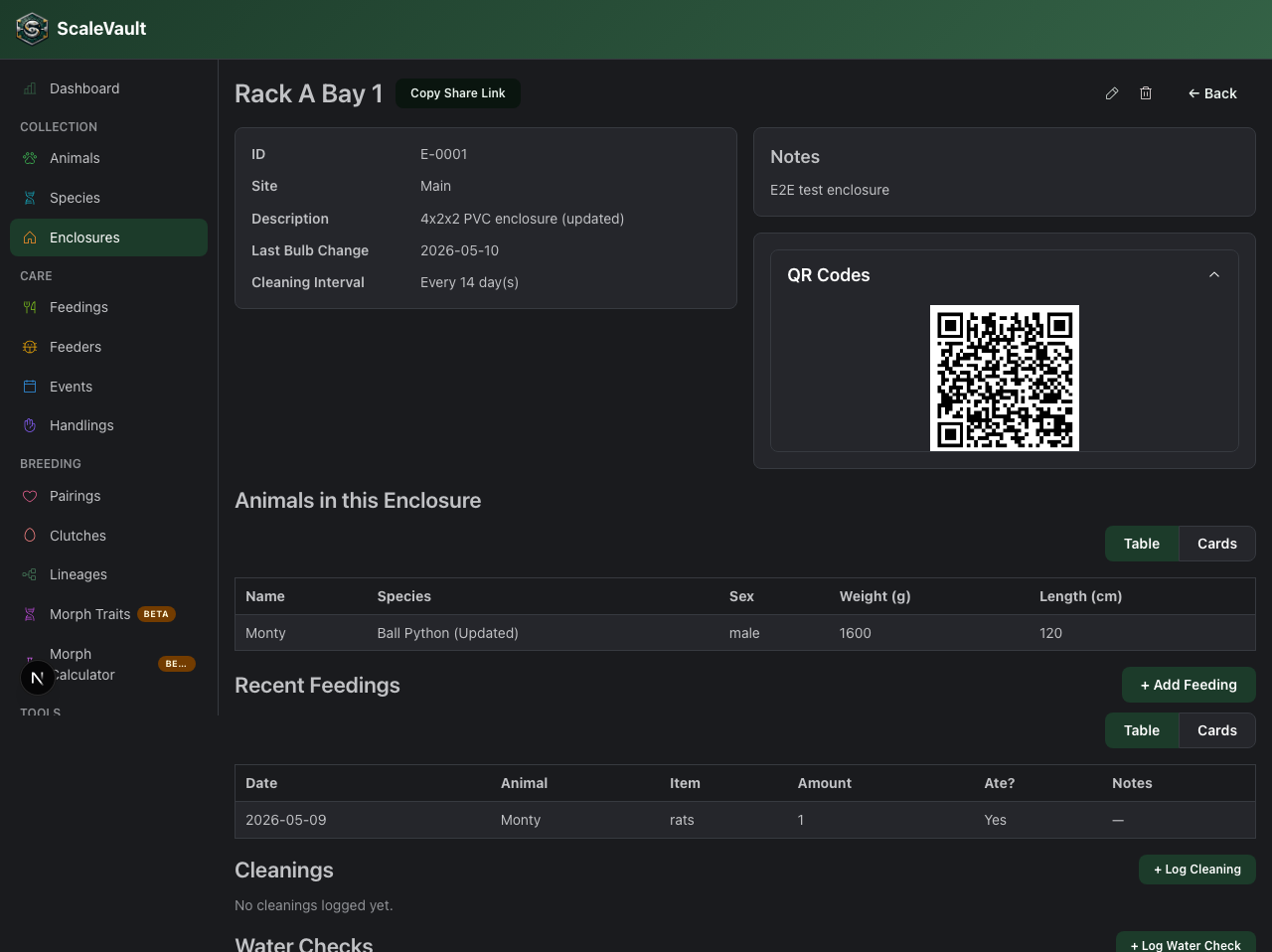Delete enclosure with the trash icon
The image size is (1272, 952).
point(1146,93)
